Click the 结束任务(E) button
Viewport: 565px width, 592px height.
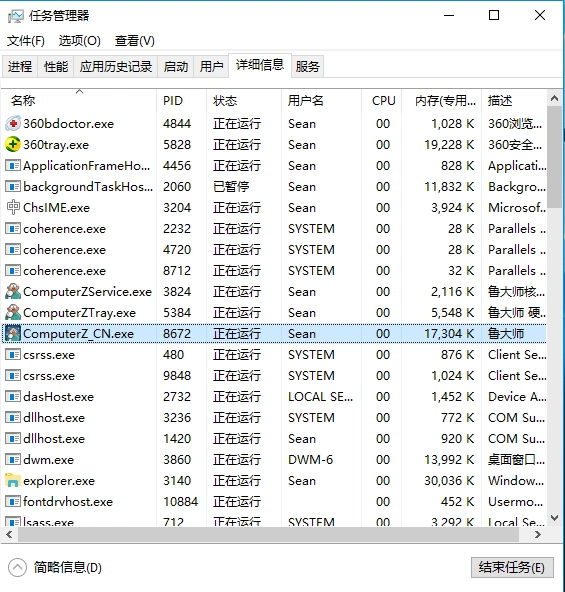[512, 567]
